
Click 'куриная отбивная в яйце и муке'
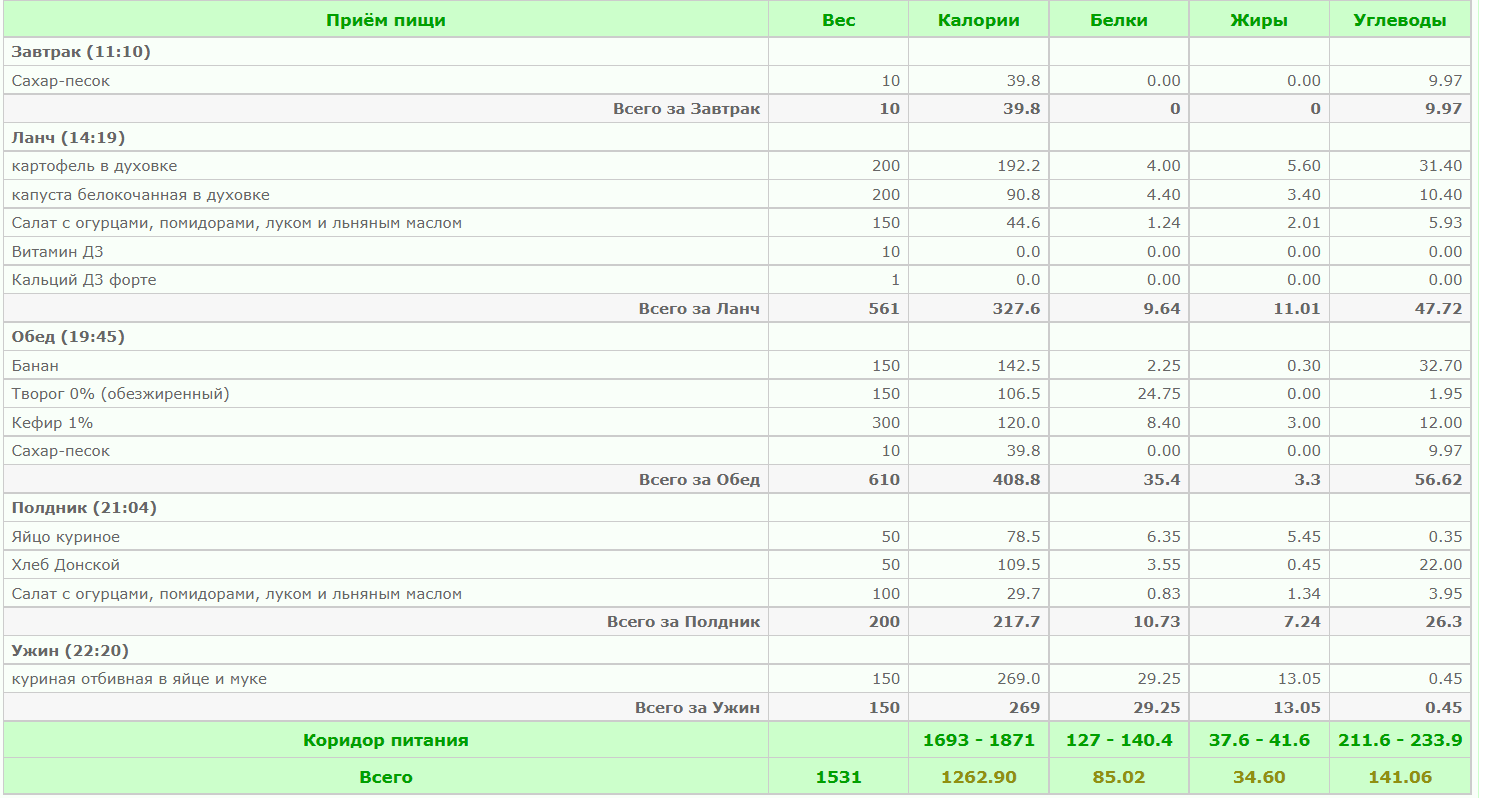pyautogui.click(x=139, y=679)
